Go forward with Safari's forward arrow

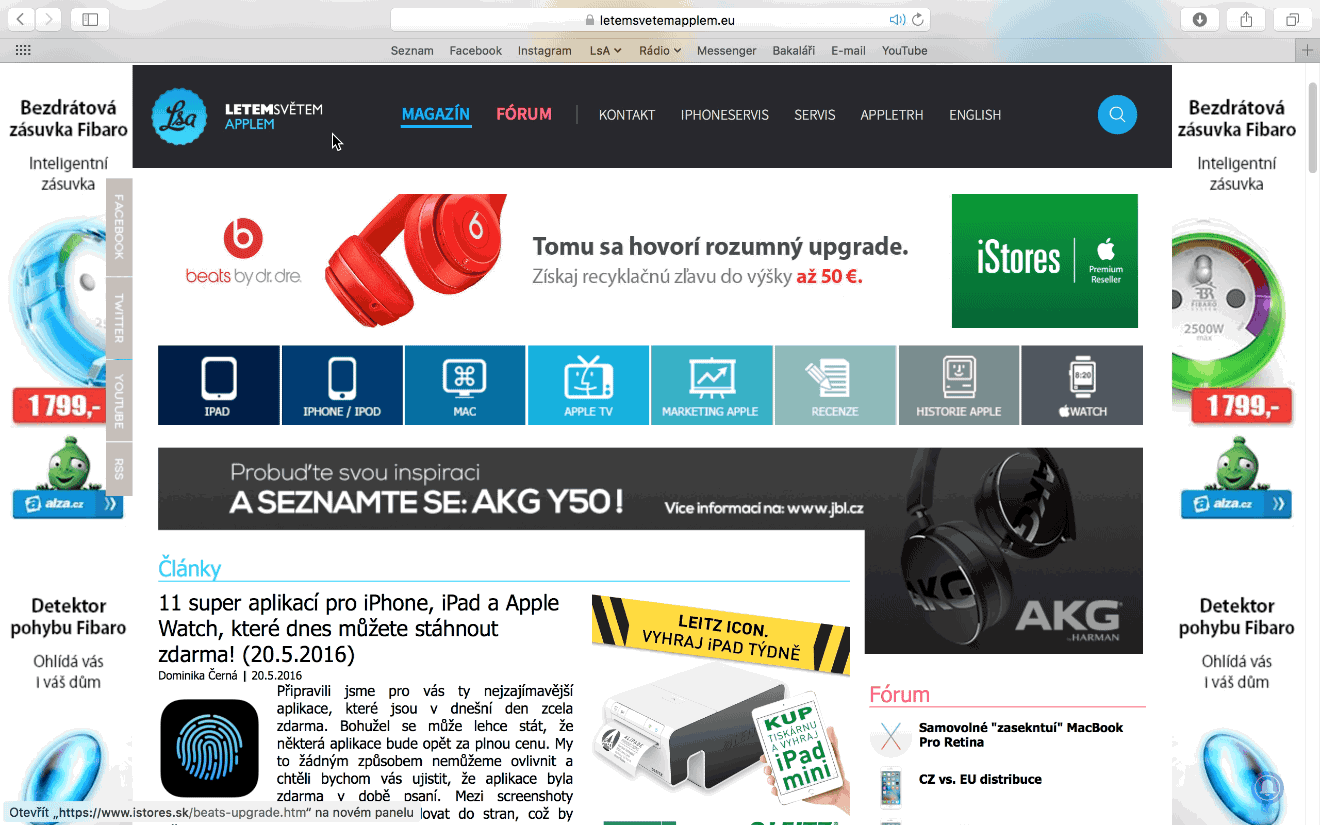(x=48, y=19)
